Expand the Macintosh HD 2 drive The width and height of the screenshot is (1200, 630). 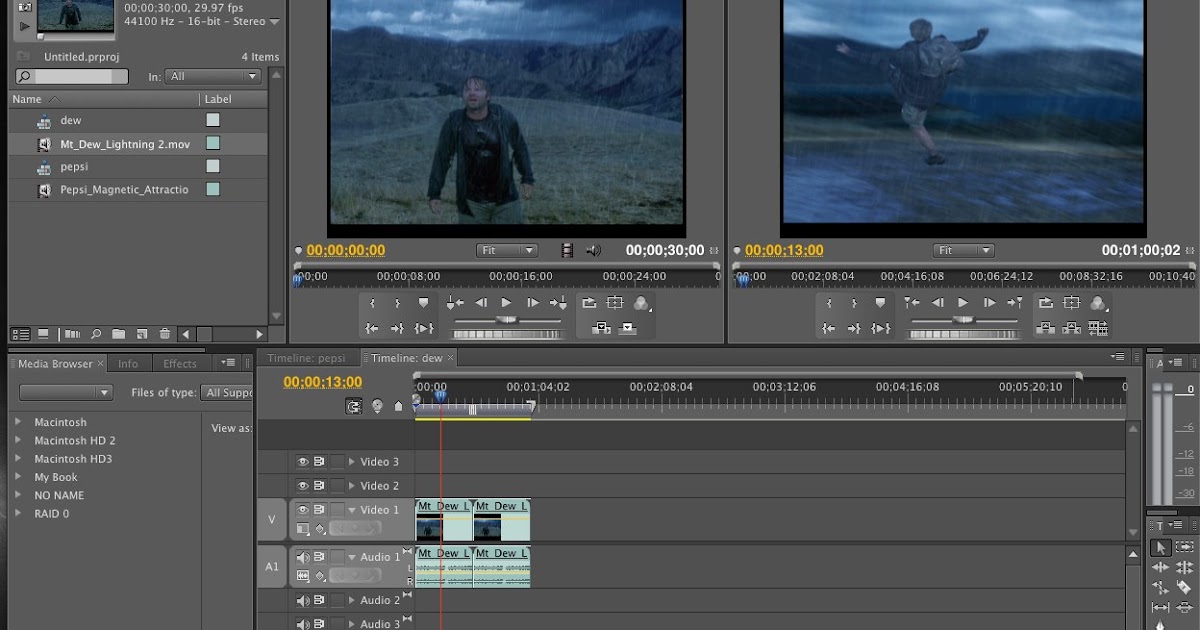pos(18,441)
